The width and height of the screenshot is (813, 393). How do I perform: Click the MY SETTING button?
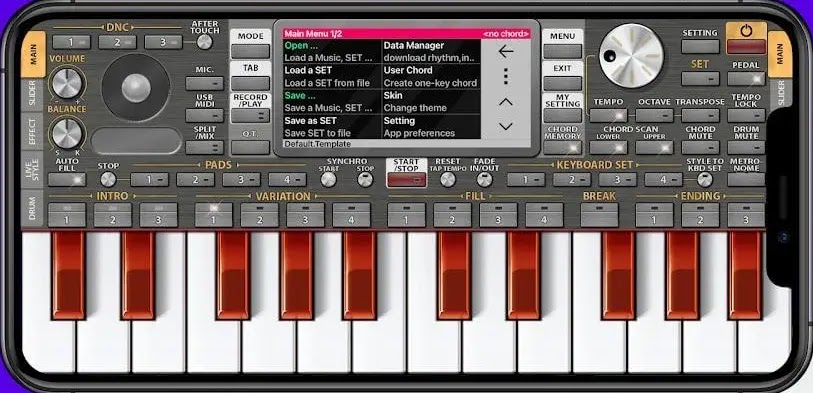563,115
